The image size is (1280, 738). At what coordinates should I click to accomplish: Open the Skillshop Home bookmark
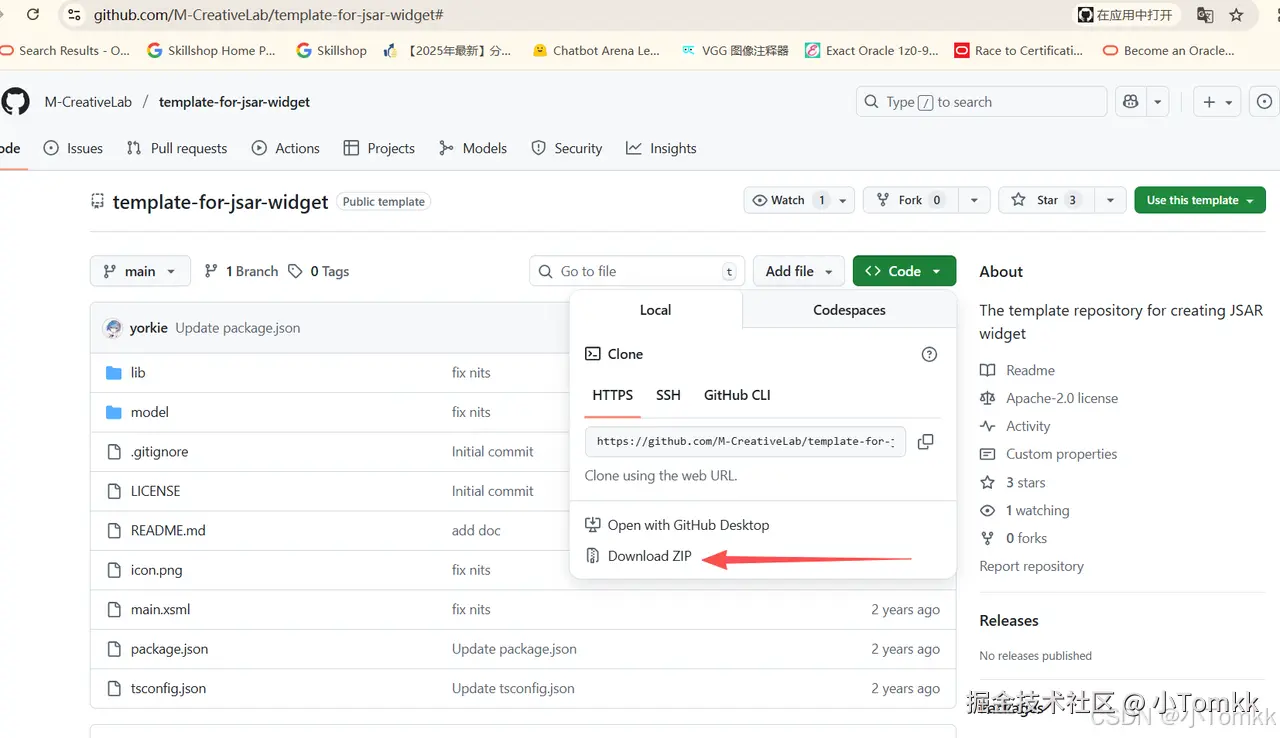[211, 50]
